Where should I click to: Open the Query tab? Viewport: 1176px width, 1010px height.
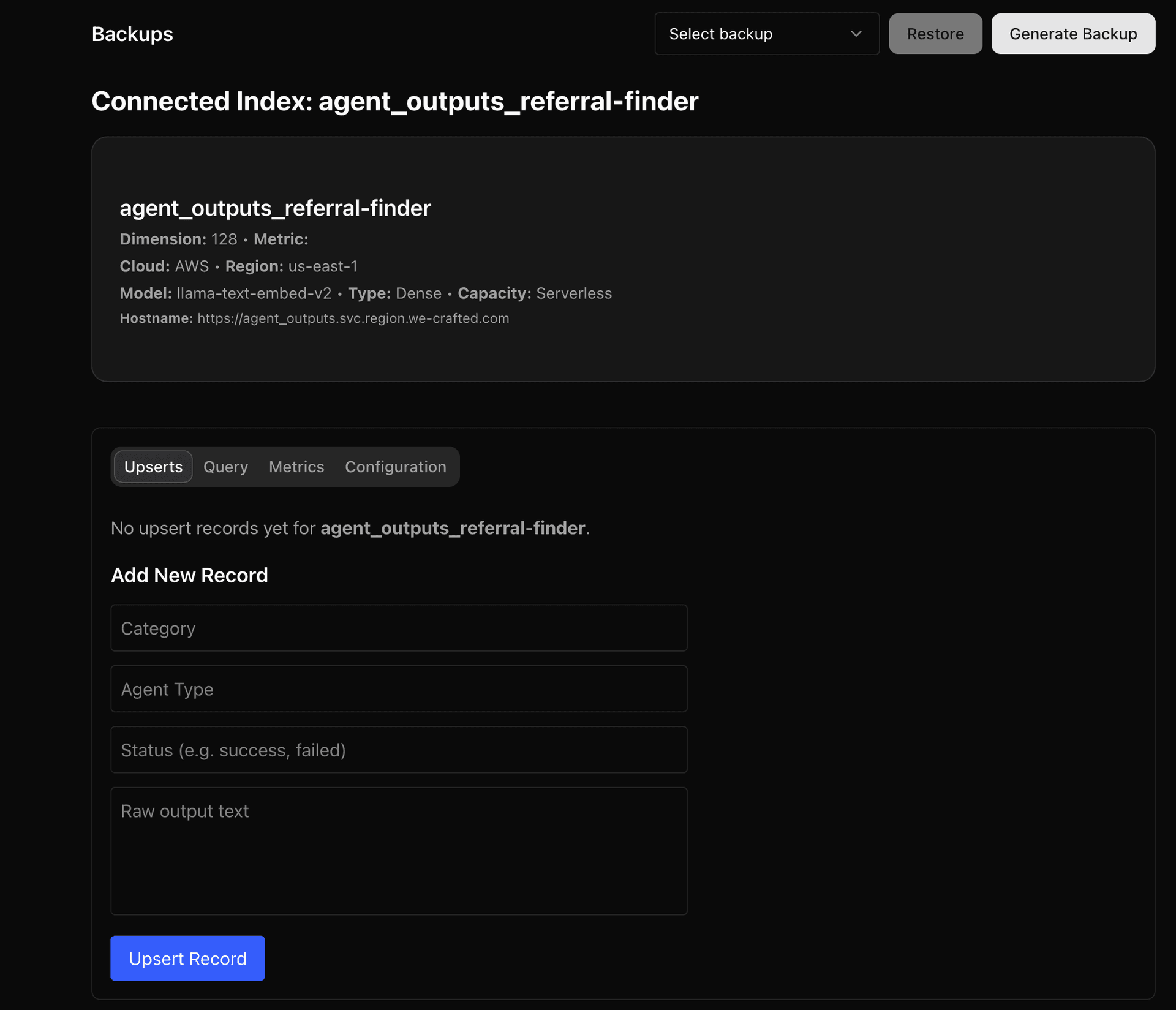click(x=225, y=467)
